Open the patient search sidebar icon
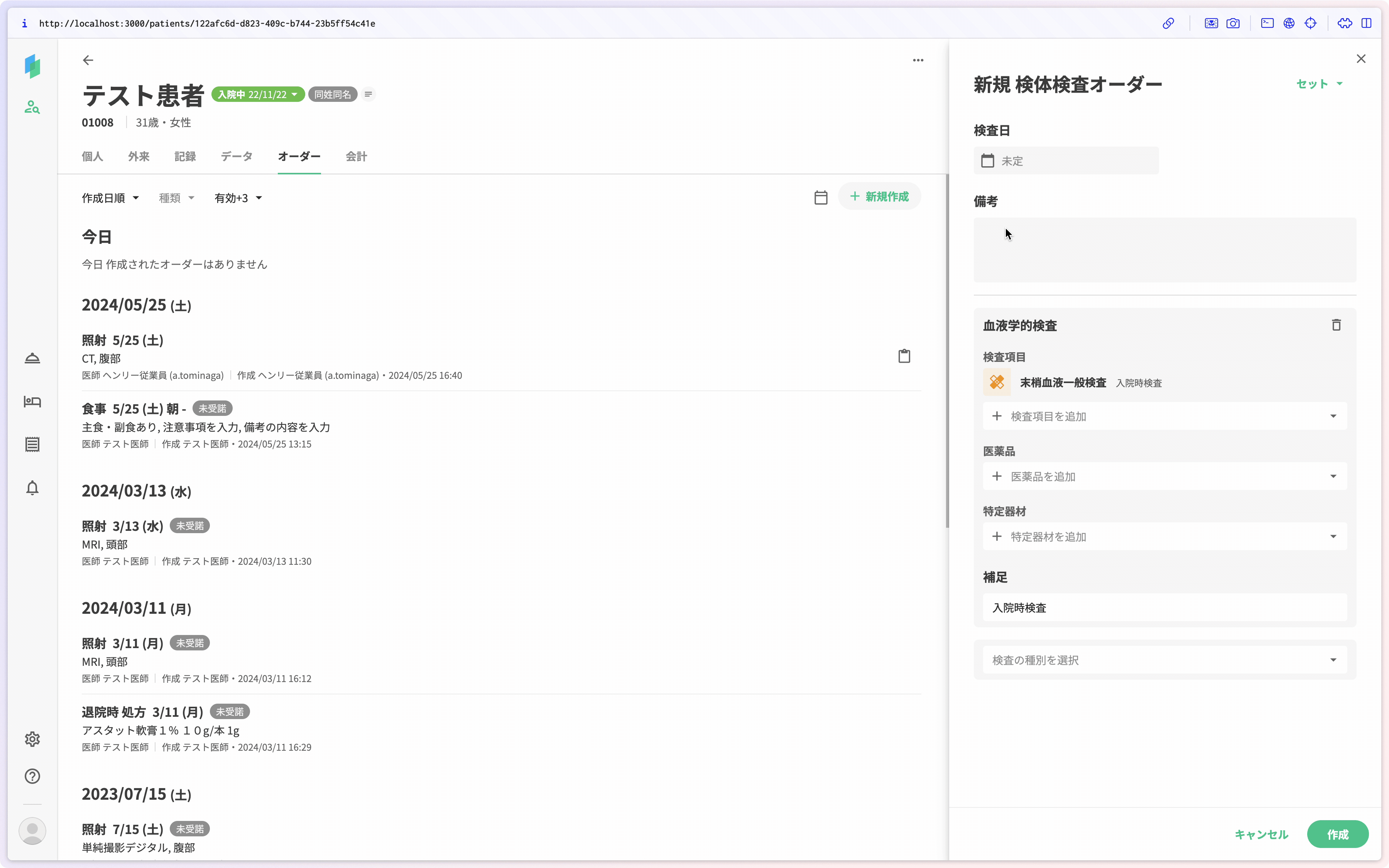The width and height of the screenshot is (1389, 868). click(32, 107)
